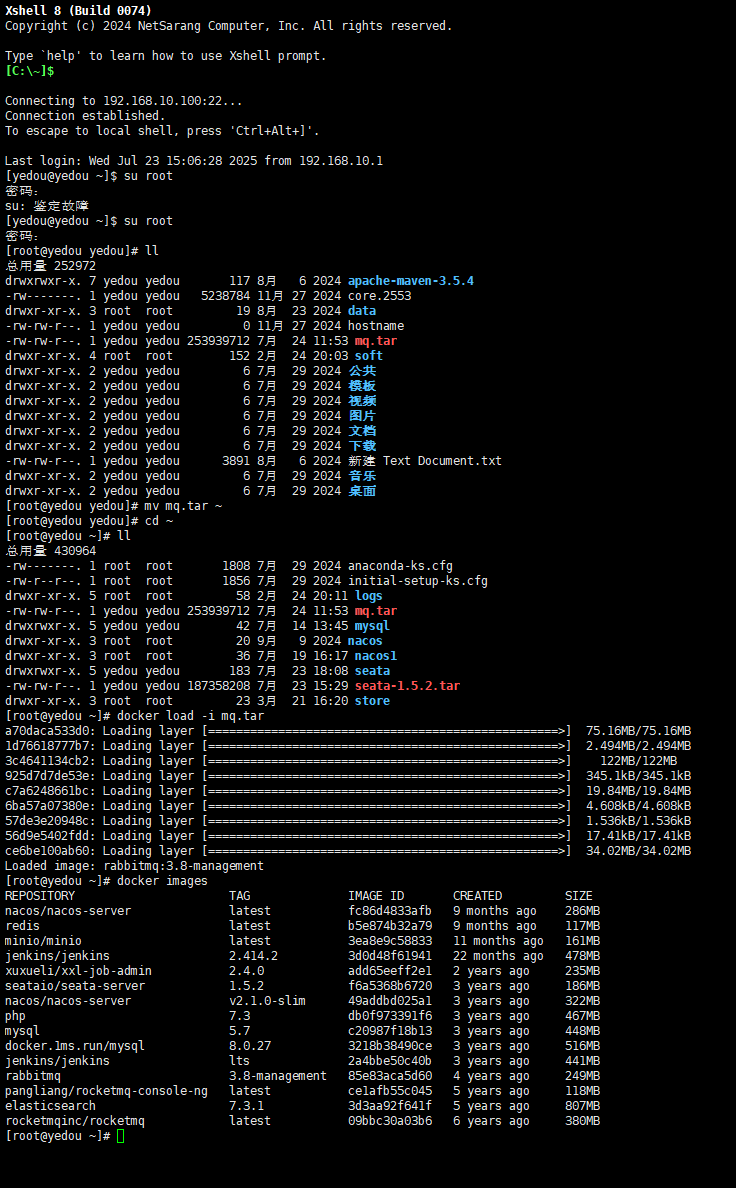
Task: Select the lts tag of jenkins/jenkins
Action: coord(240,1061)
